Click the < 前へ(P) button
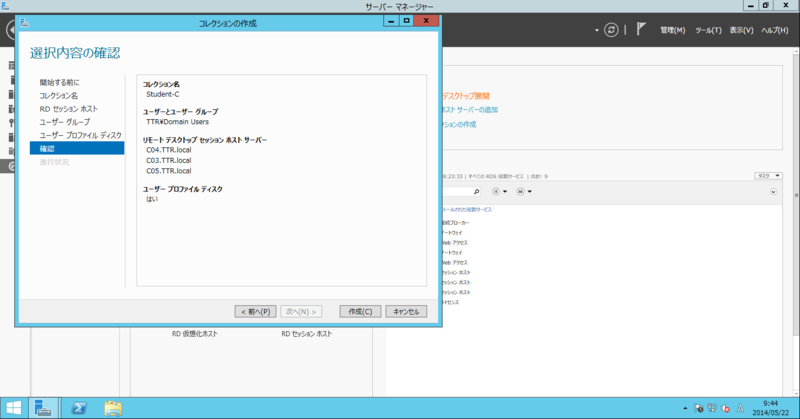The image size is (800, 419). (256, 311)
